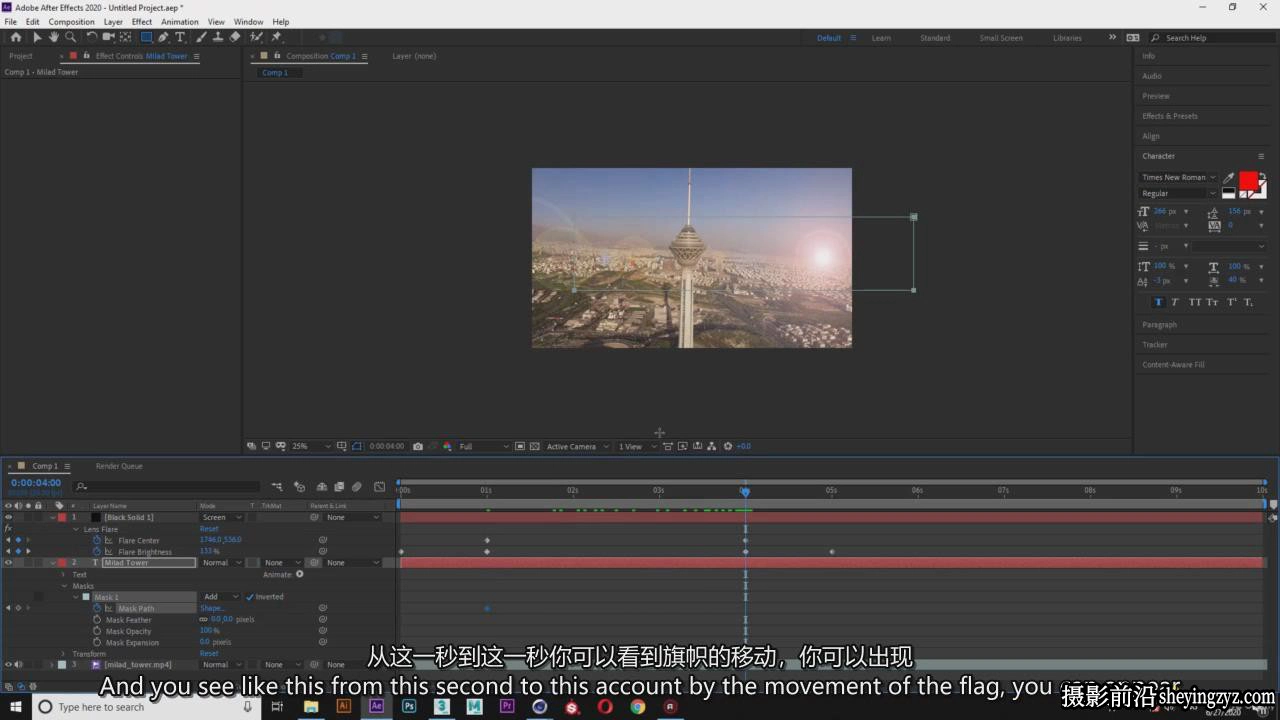Open the Layer menu

pyautogui.click(x=113, y=21)
